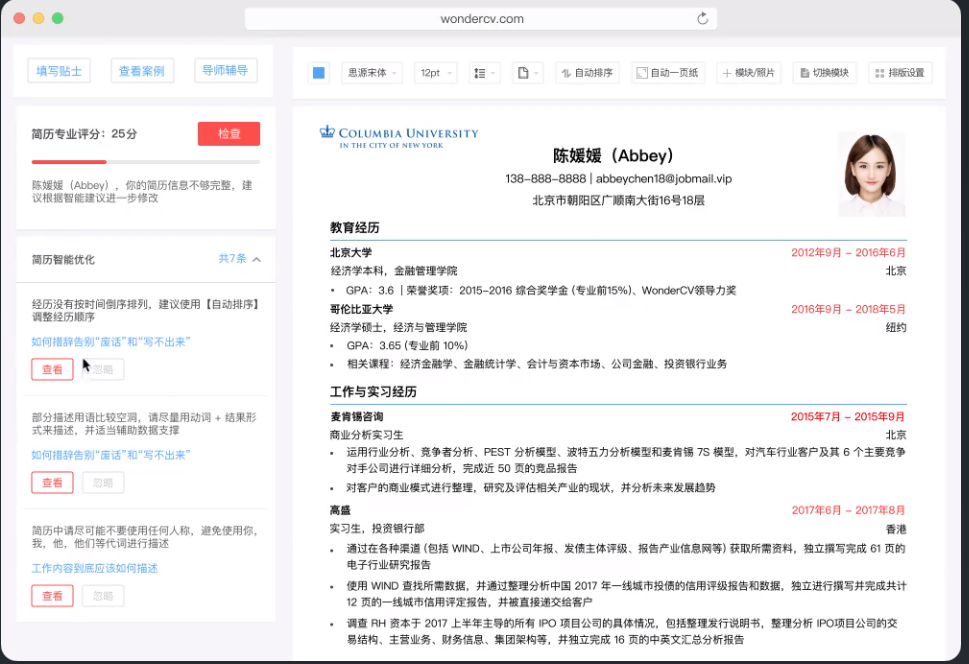Click the 工作与实习经历 section heading
The image size is (969, 664).
[x=373, y=391]
